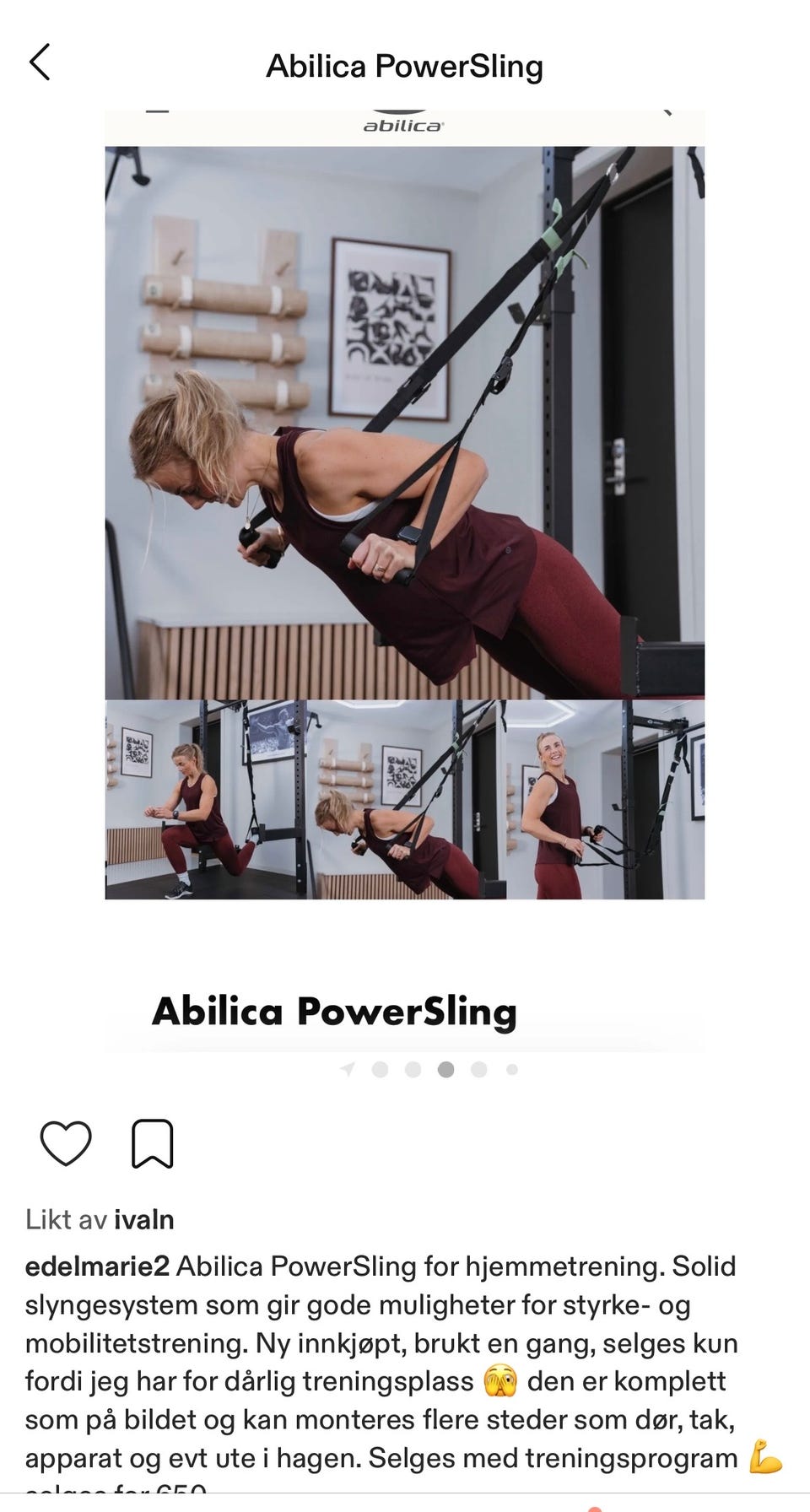Open the edelmarie2 profile link
The height and width of the screenshot is (1512, 810).
(98, 1266)
